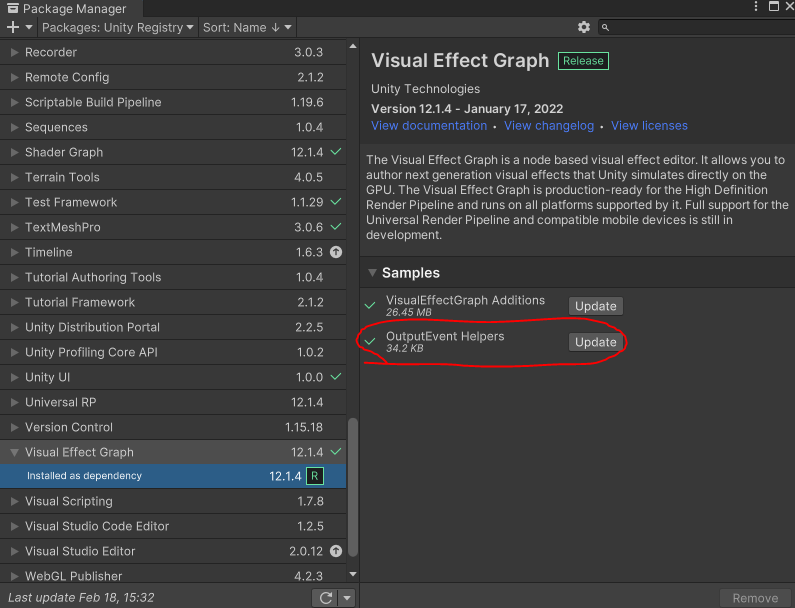Open Package Manager settings gear
The image size is (795, 608).
(x=584, y=27)
